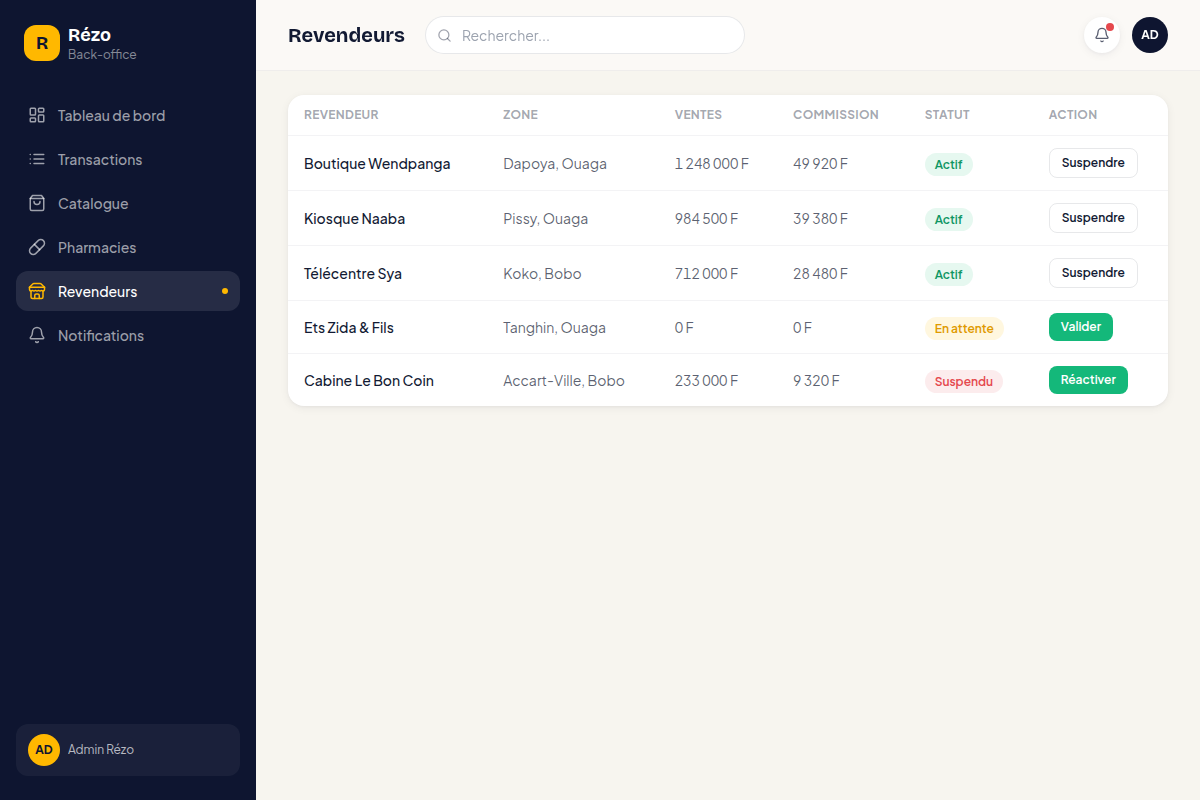
Task: Click Actif badge for Télécentre Sya
Action: tap(949, 274)
